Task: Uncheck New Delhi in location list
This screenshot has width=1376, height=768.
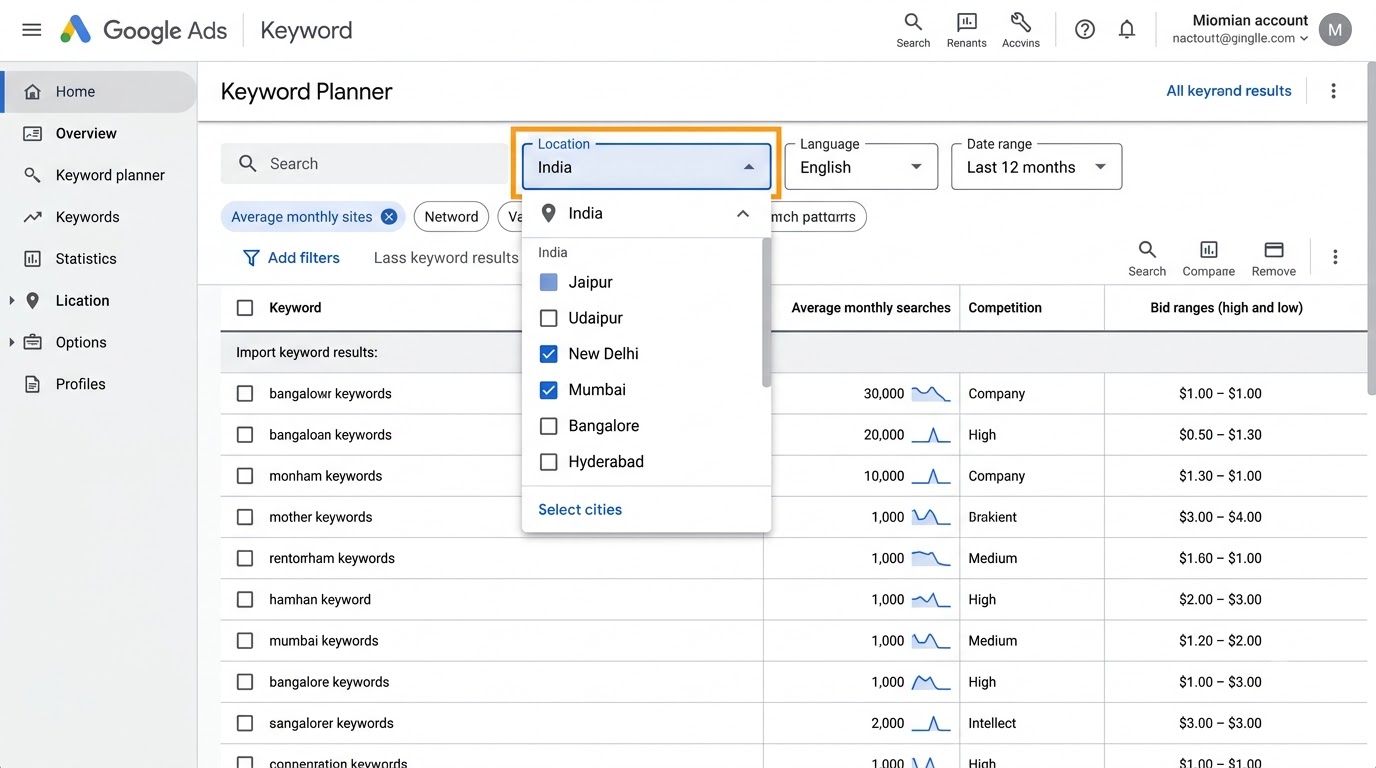Action: point(548,354)
